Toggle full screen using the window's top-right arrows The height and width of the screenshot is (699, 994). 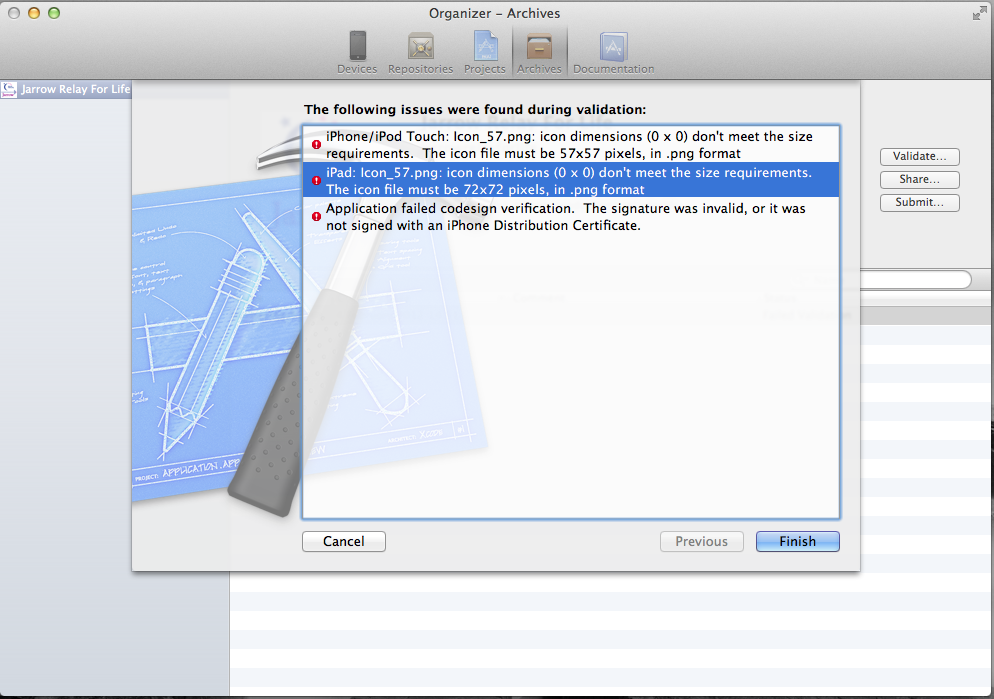(979, 13)
